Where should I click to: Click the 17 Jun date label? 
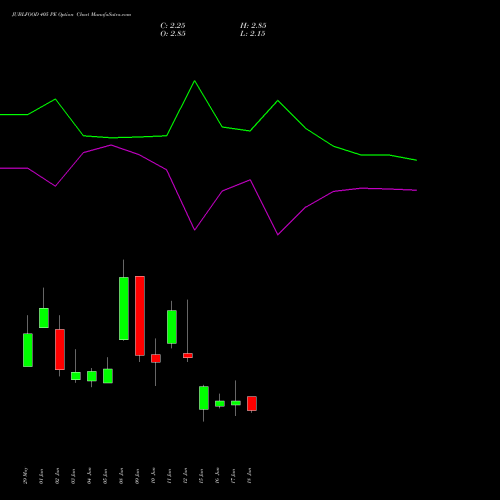point(234,476)
